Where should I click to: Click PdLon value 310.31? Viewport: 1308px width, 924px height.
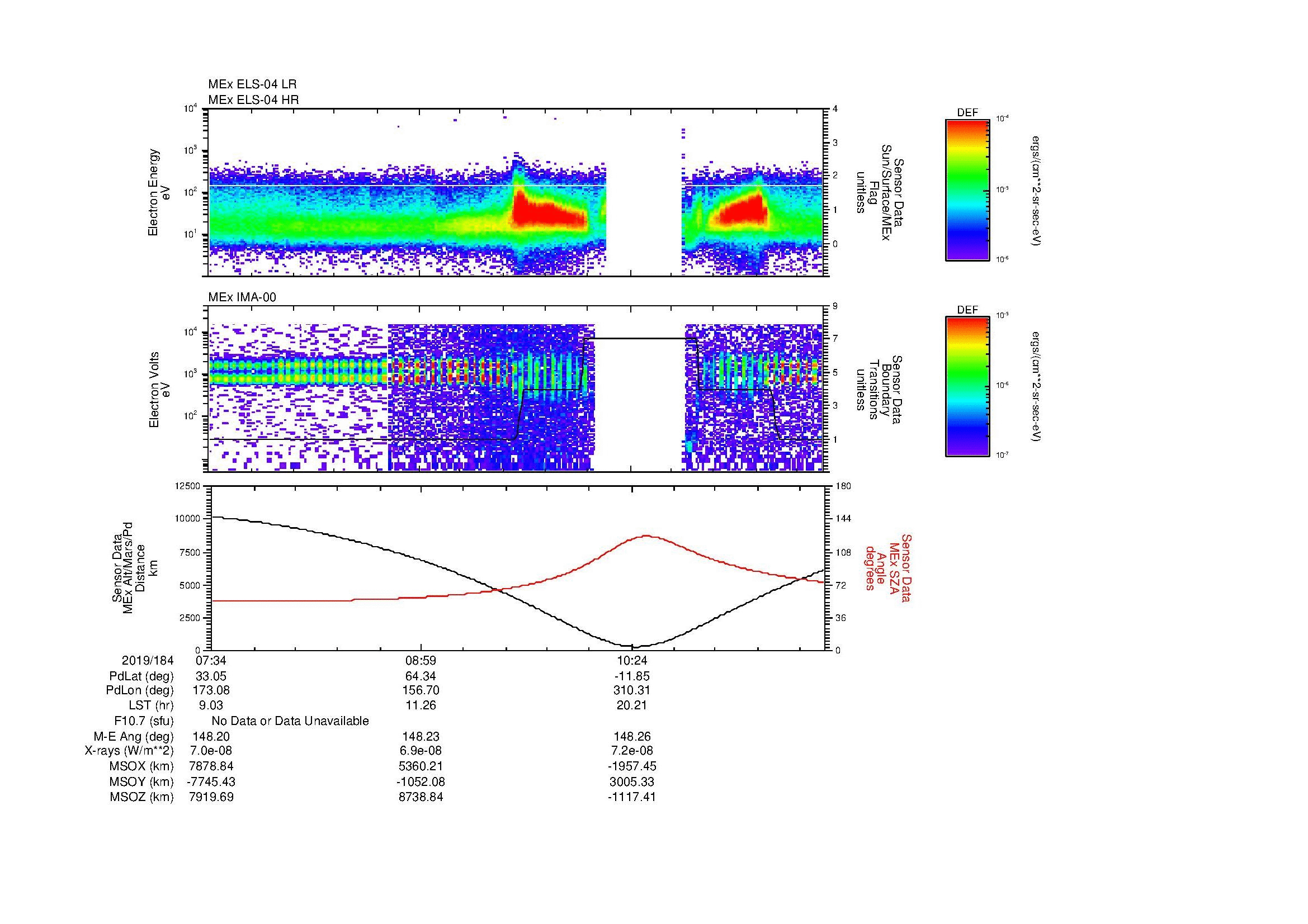click(632, 690)
